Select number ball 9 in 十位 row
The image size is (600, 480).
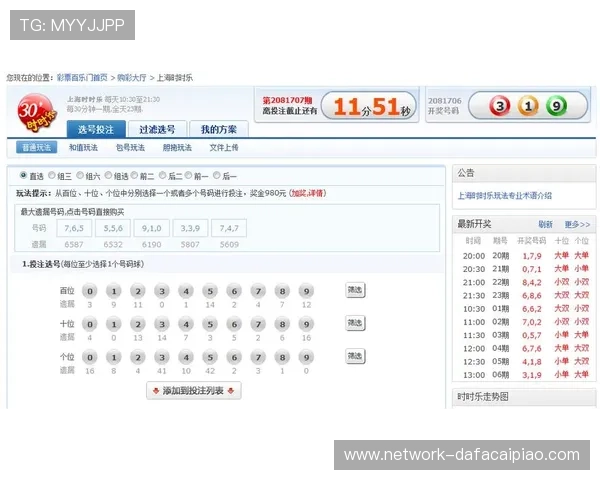tap(307, 324)
